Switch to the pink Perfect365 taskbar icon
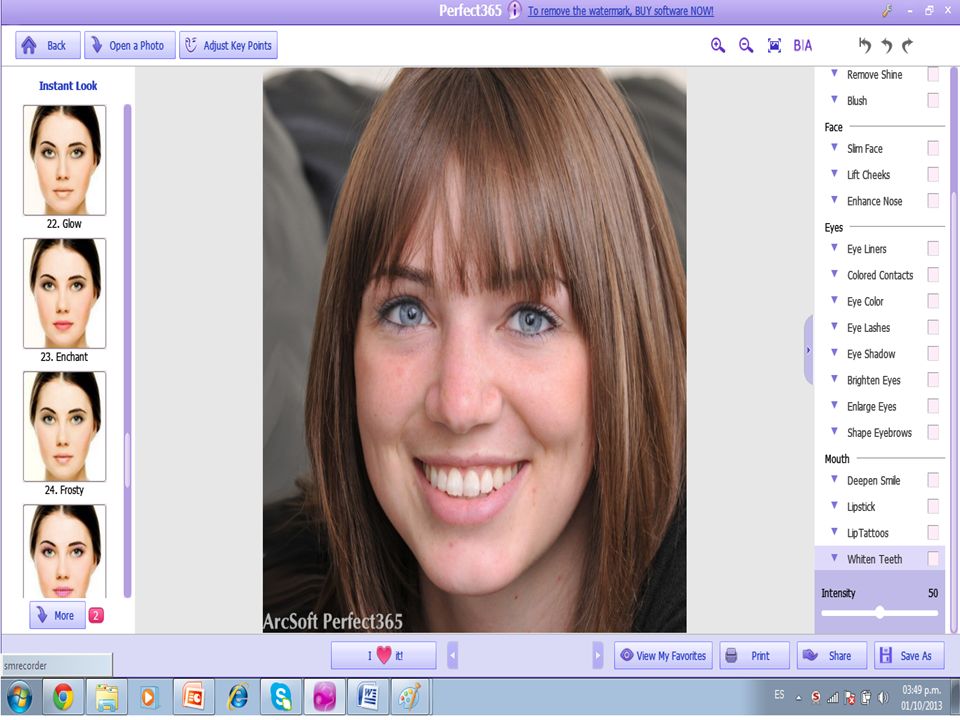 pyautogui.click(x=324, y=697)
